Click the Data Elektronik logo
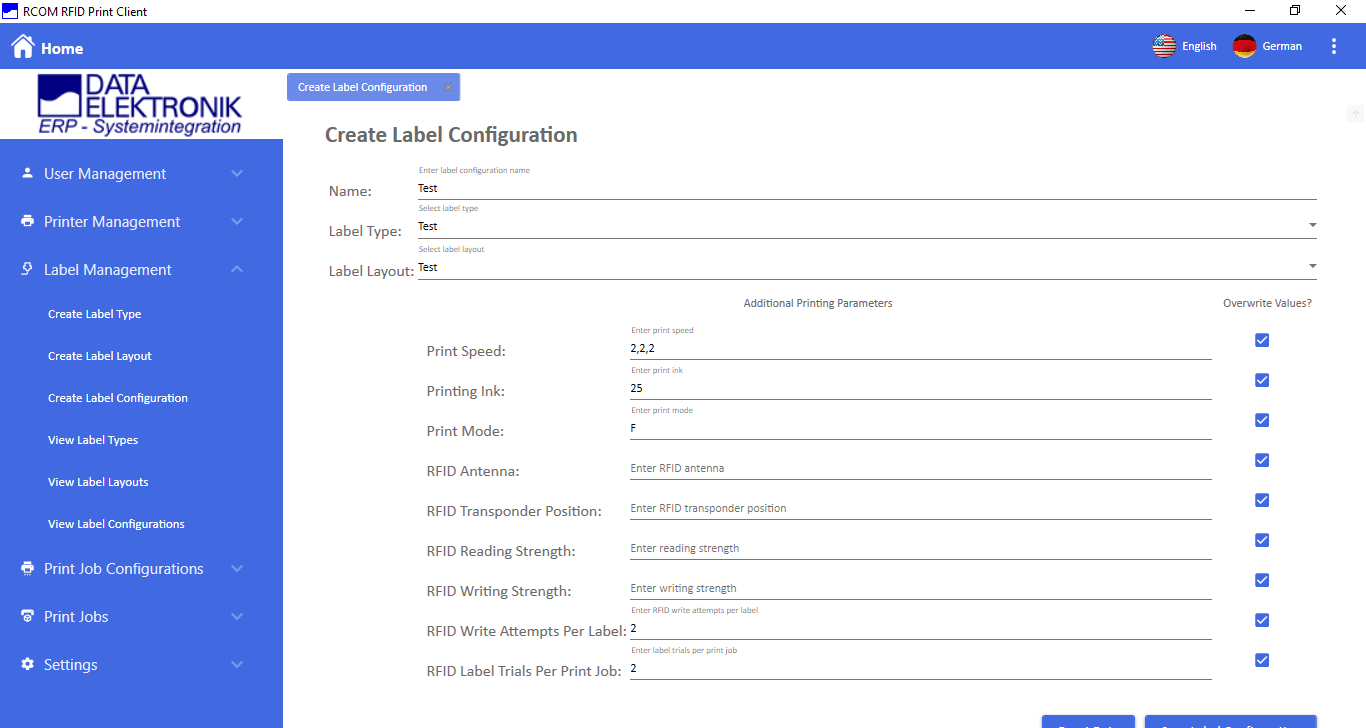The width and height of the screenshot is (1366, 728). point(140,104)
